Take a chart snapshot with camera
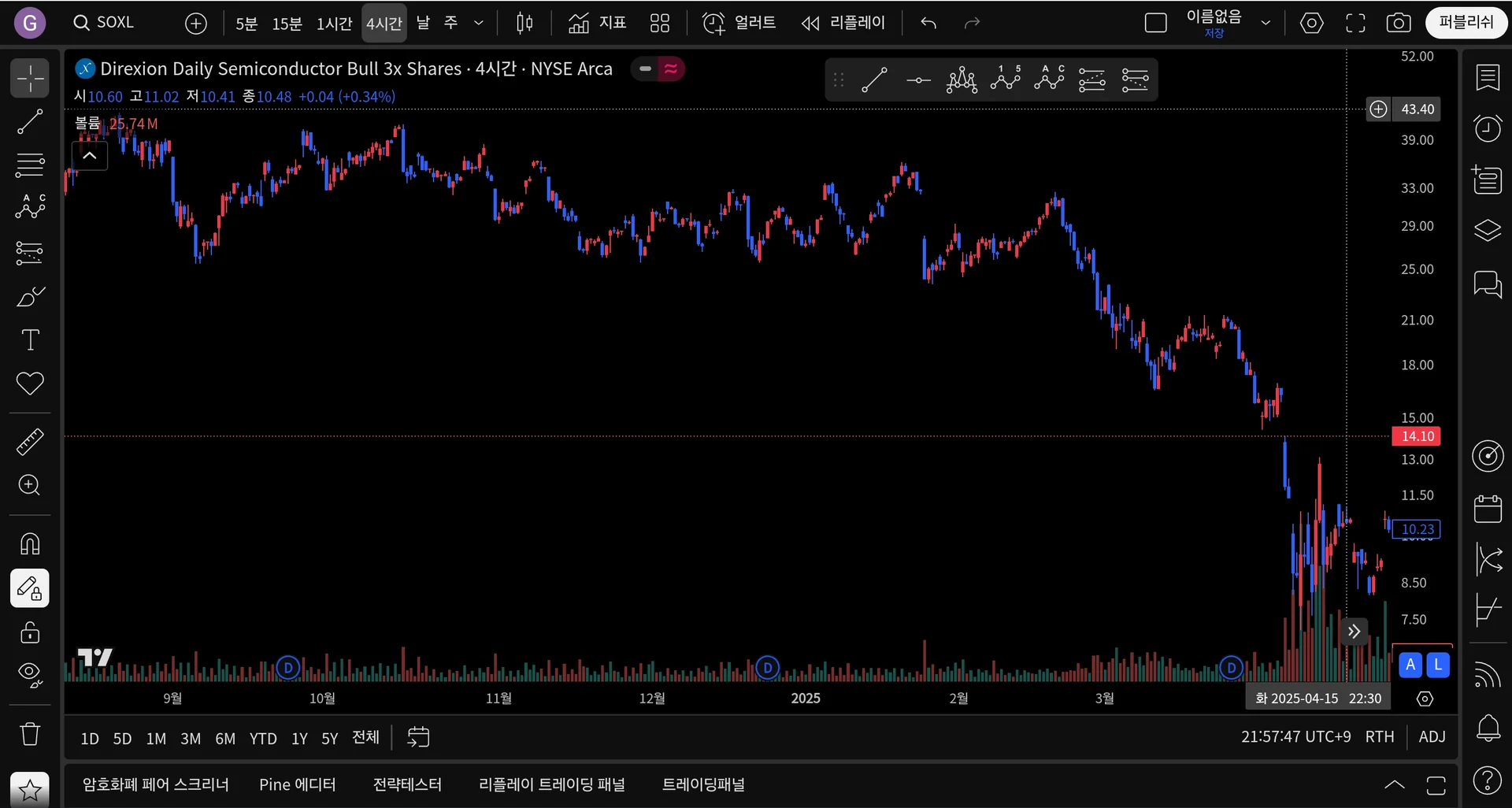1512x808 pixels. (x=1399, y=24)
